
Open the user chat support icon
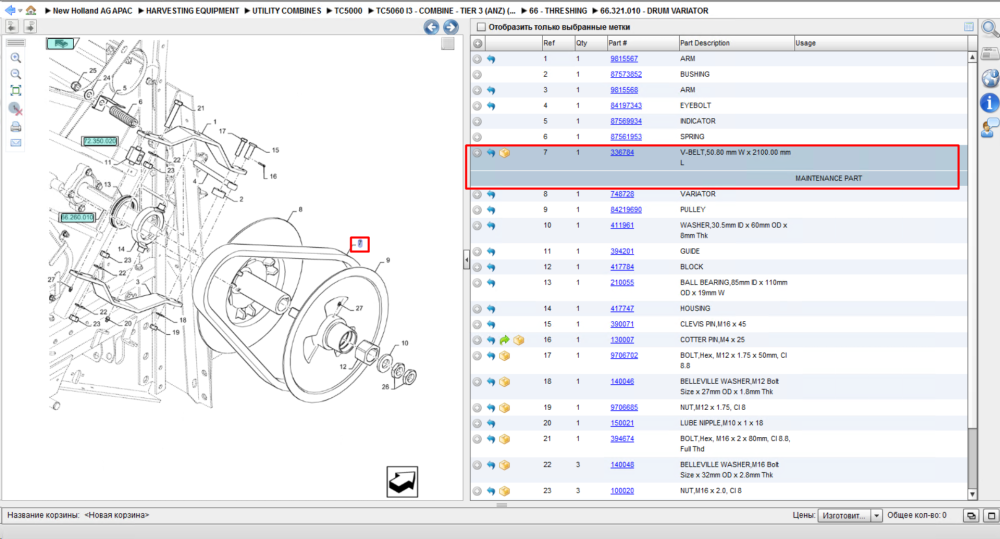click(990, 128)
